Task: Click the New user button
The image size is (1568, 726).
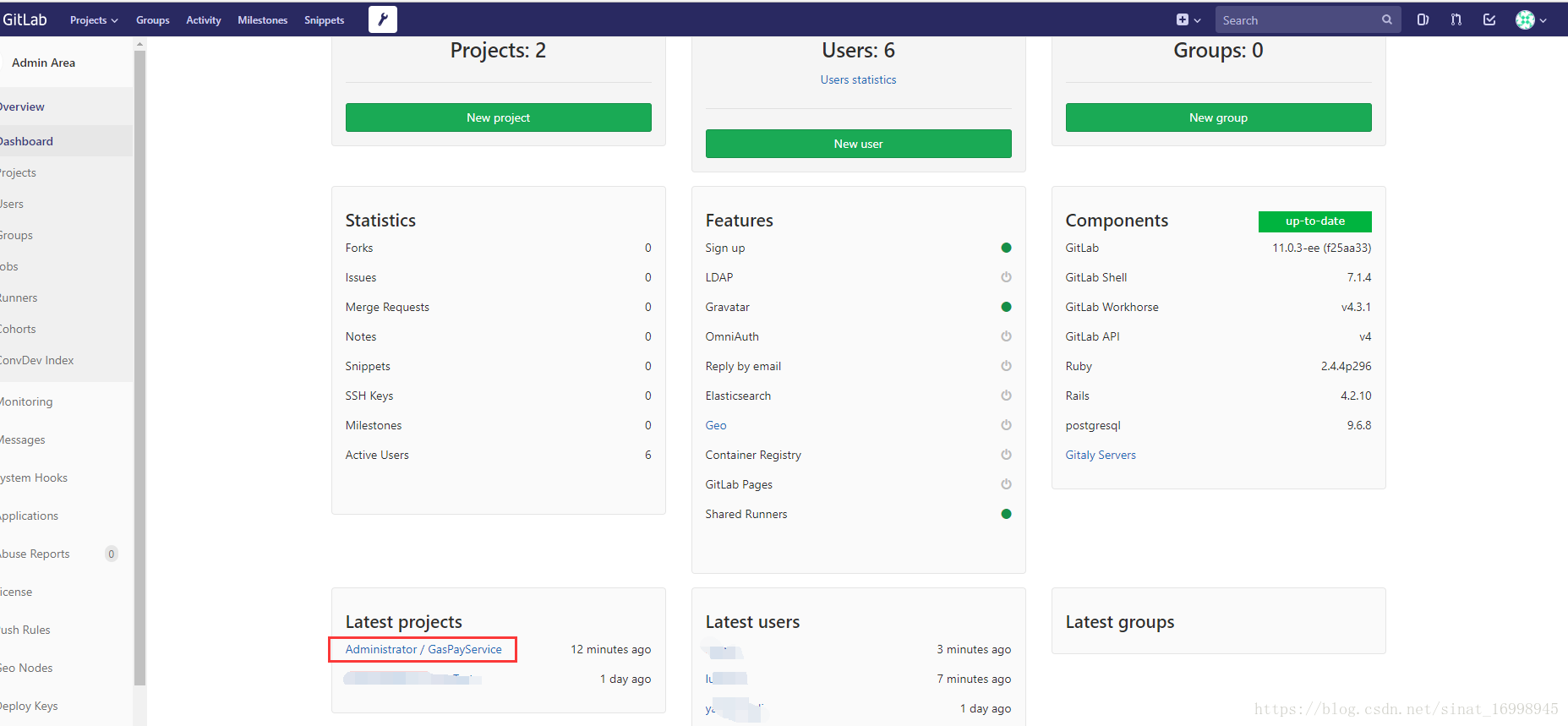Action: (x=859, y=144)
